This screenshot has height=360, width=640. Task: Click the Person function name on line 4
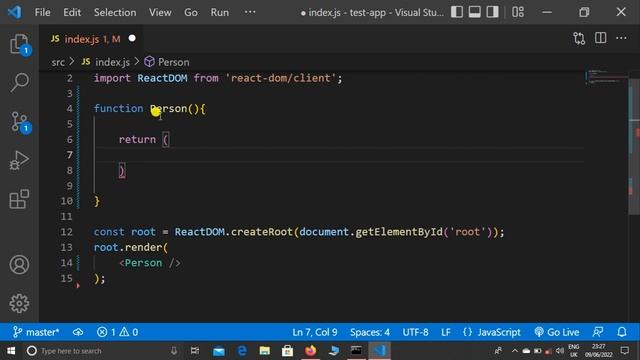coord(168,109)
